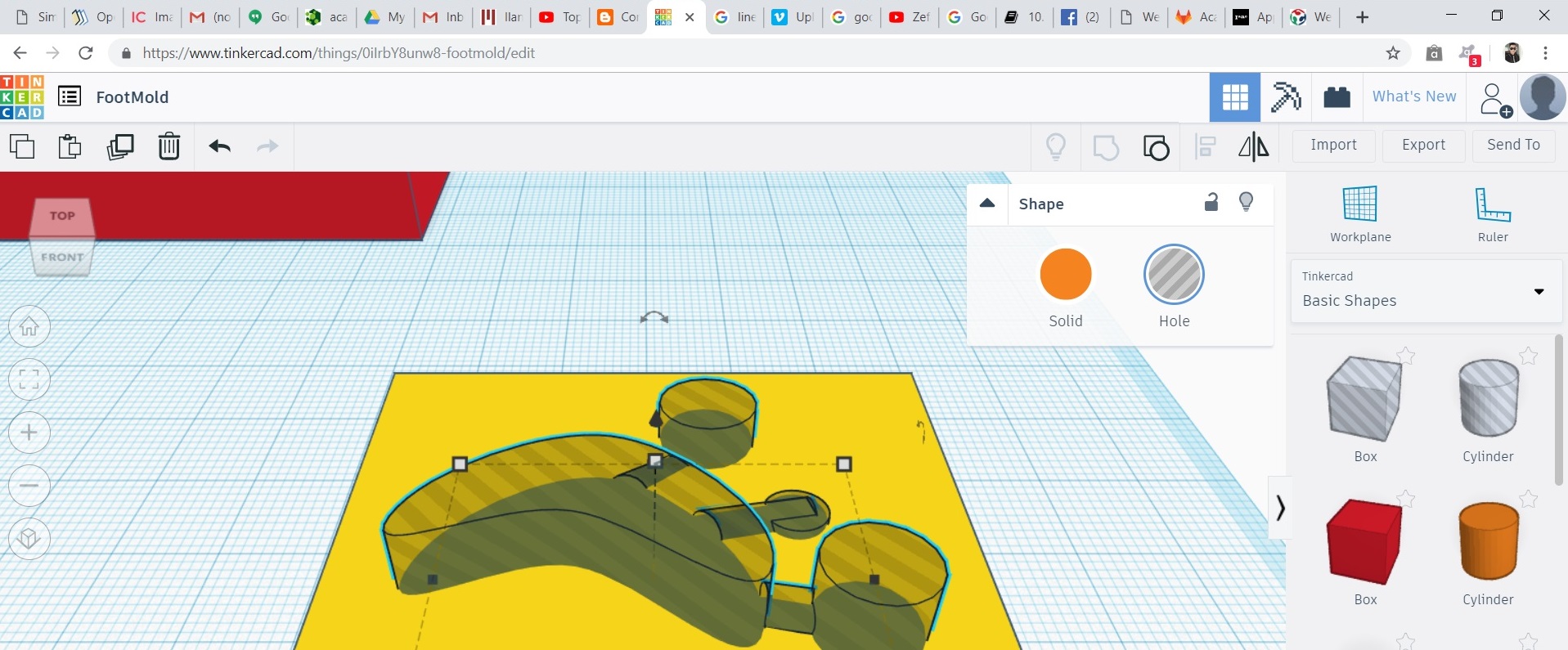Screen dimensions: 1568x650
Task: Click the Paste toolbar icon
Action: (70, 146)
